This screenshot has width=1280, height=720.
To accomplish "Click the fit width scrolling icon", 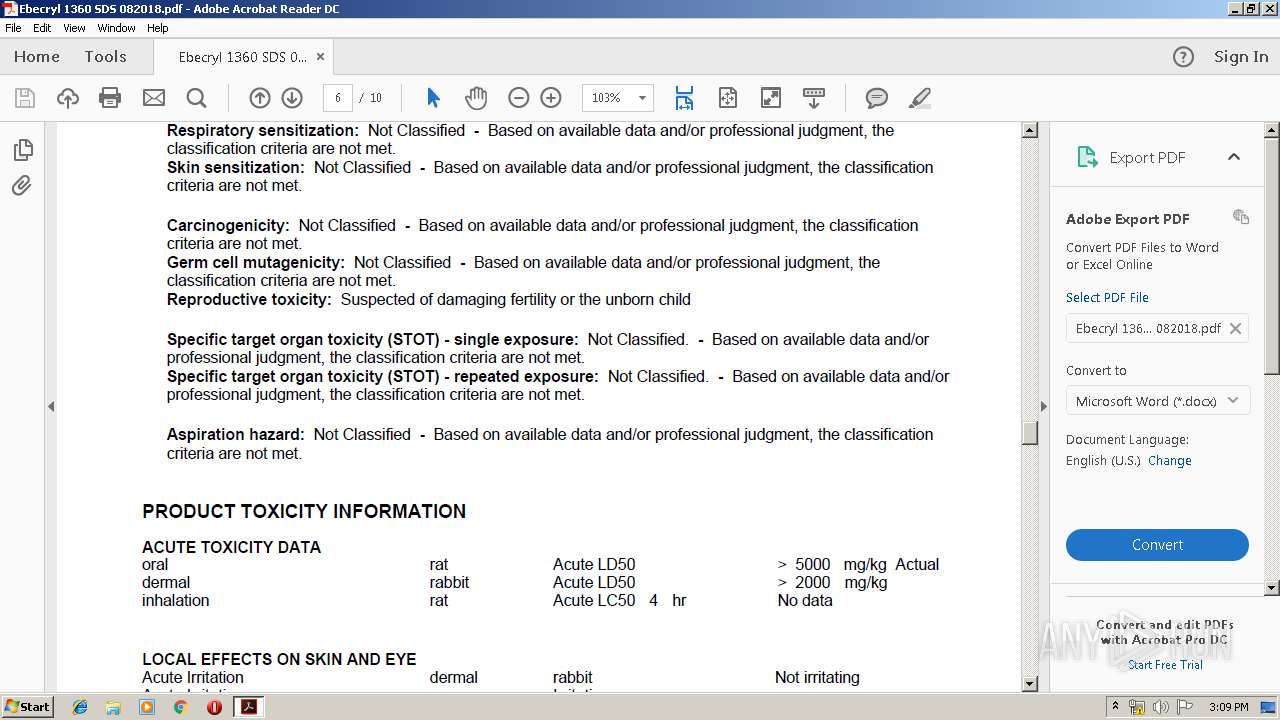I will [684, 98].
